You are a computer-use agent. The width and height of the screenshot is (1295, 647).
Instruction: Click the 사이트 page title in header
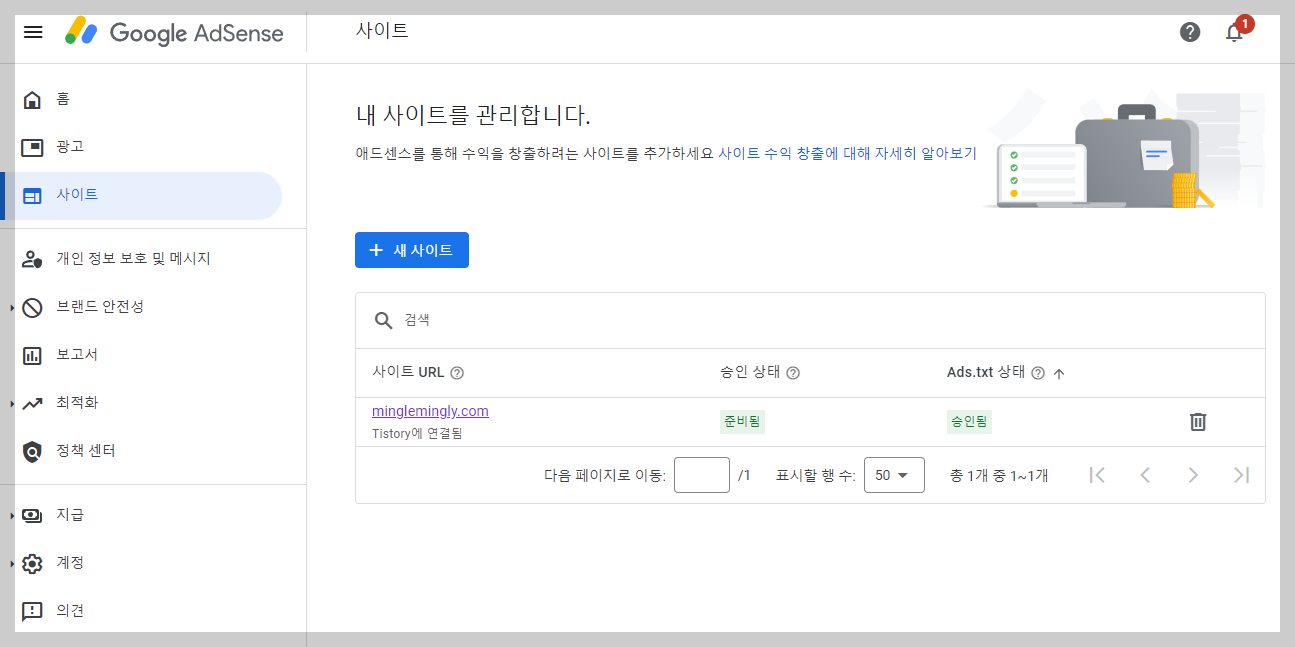click(382, 30)
